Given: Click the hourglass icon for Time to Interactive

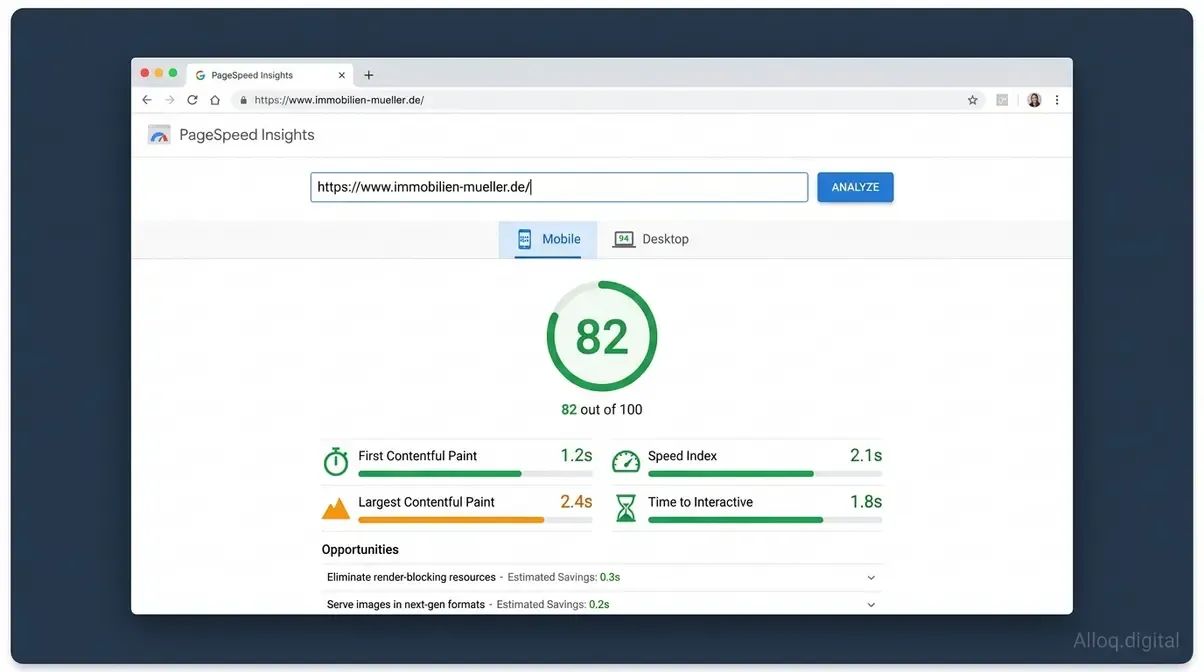Looking at the screenshot, I should (626, 508).
